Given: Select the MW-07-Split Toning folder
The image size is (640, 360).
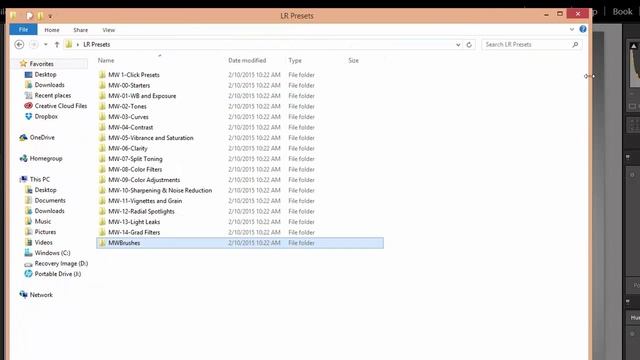Looking at the screenshot, I should [x=135, y=159].
